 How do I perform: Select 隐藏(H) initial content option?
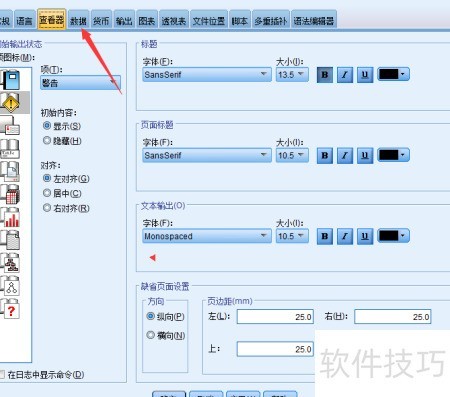[62, 141]
